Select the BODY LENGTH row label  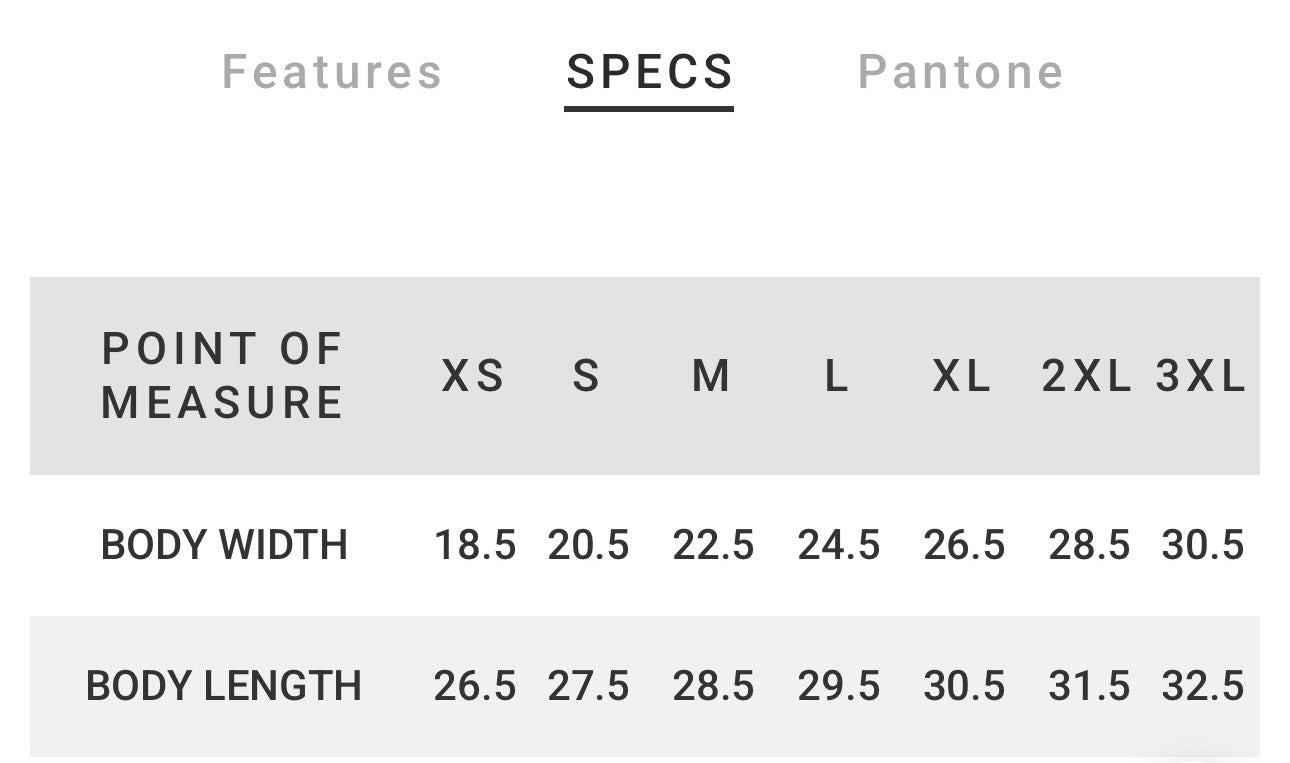224,687
